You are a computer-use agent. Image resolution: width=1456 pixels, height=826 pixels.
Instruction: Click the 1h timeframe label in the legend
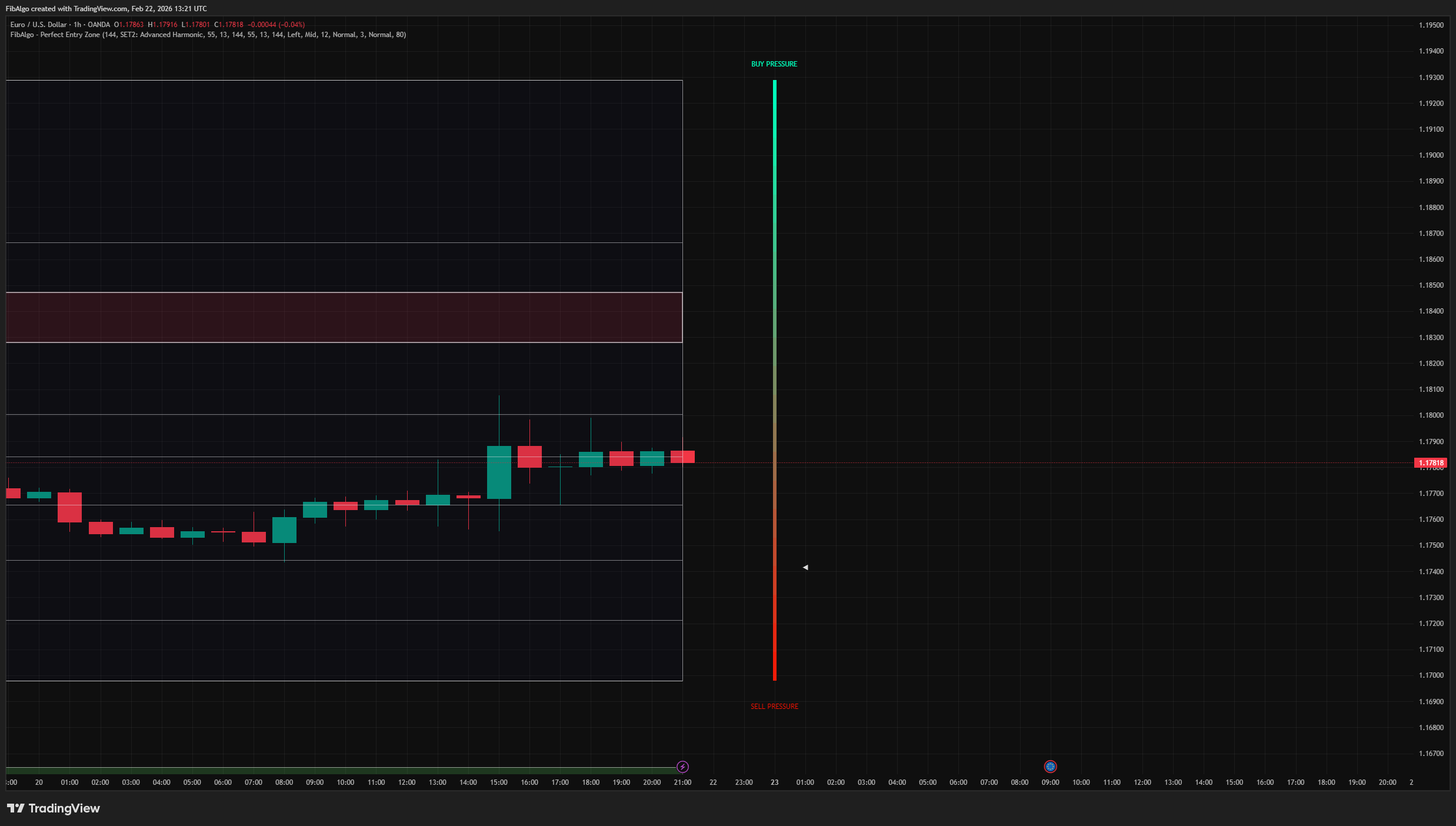pos(76,25)
